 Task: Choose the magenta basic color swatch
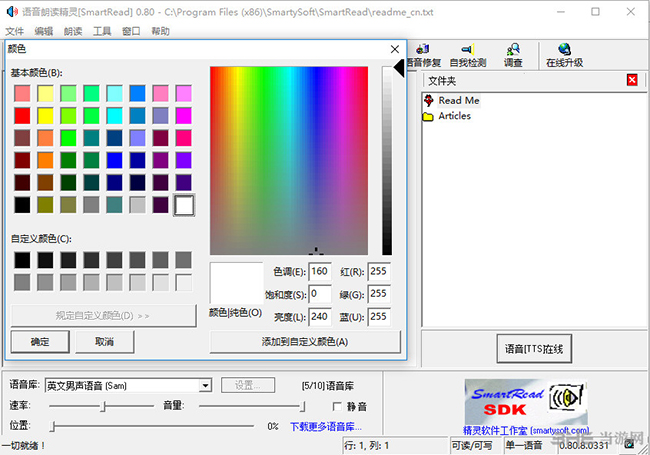point(184,116)
